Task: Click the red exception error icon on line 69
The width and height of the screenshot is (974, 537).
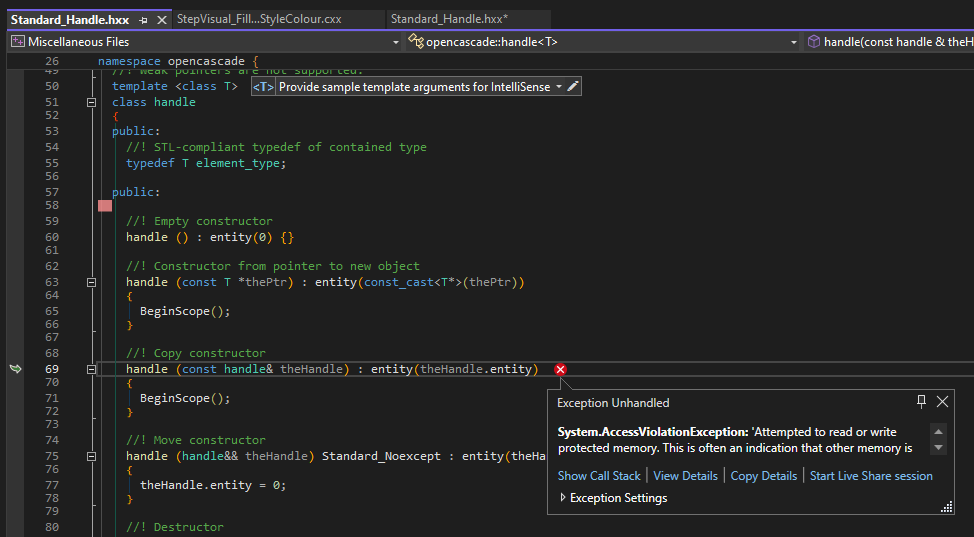Action: (560, 370)
